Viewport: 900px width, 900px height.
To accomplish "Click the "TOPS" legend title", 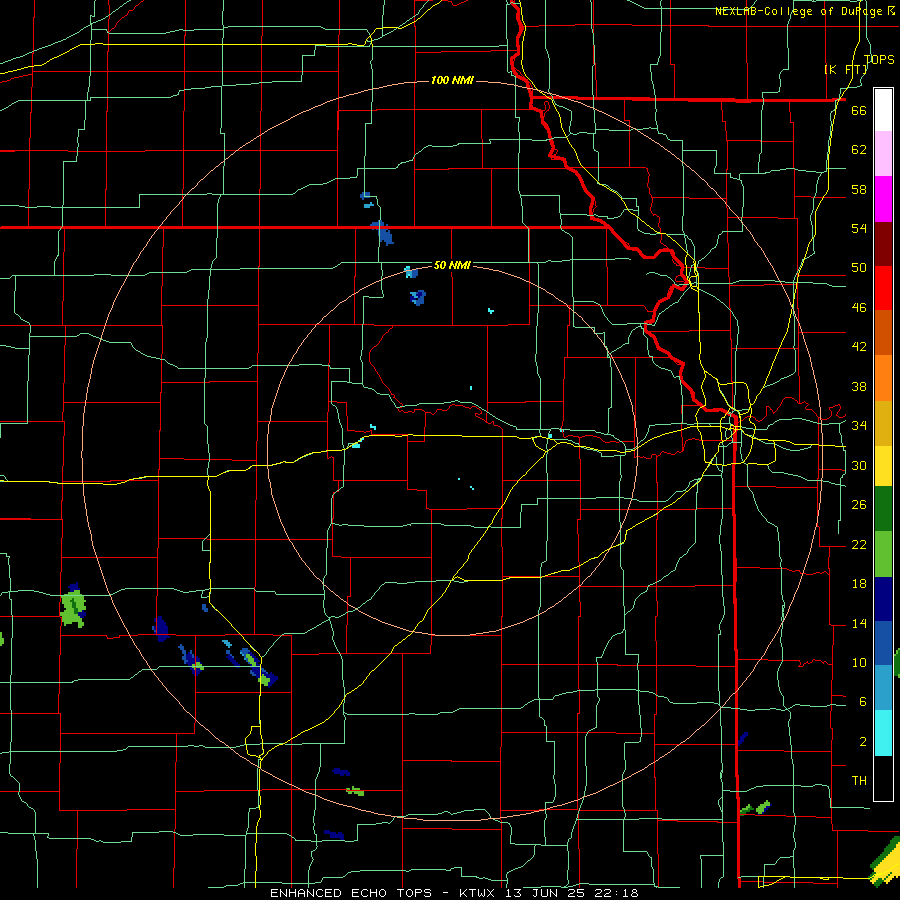I will pyautogui.click(x=879, y=59).
